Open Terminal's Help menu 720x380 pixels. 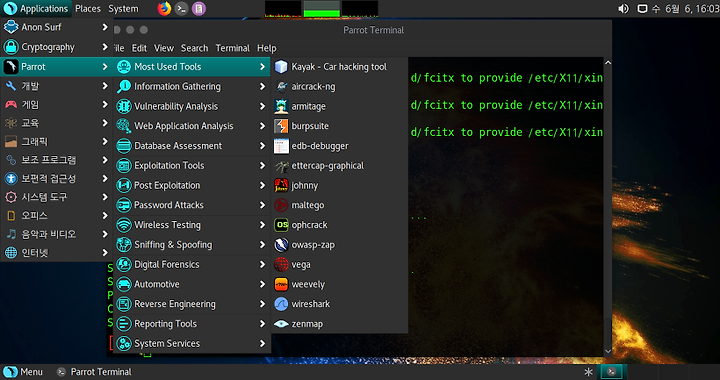266,48
